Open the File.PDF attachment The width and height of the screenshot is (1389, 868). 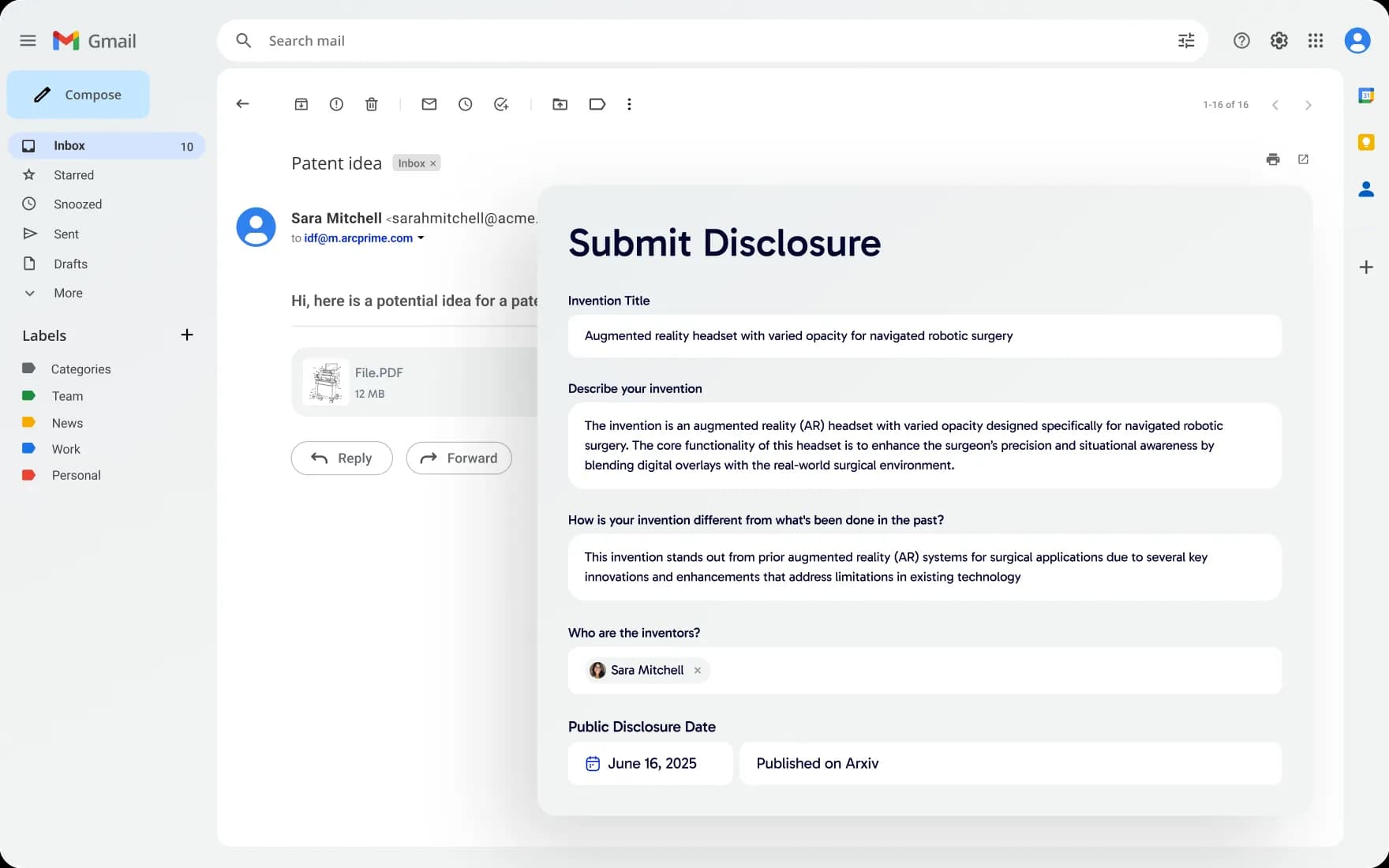click(x=415, y=382)
